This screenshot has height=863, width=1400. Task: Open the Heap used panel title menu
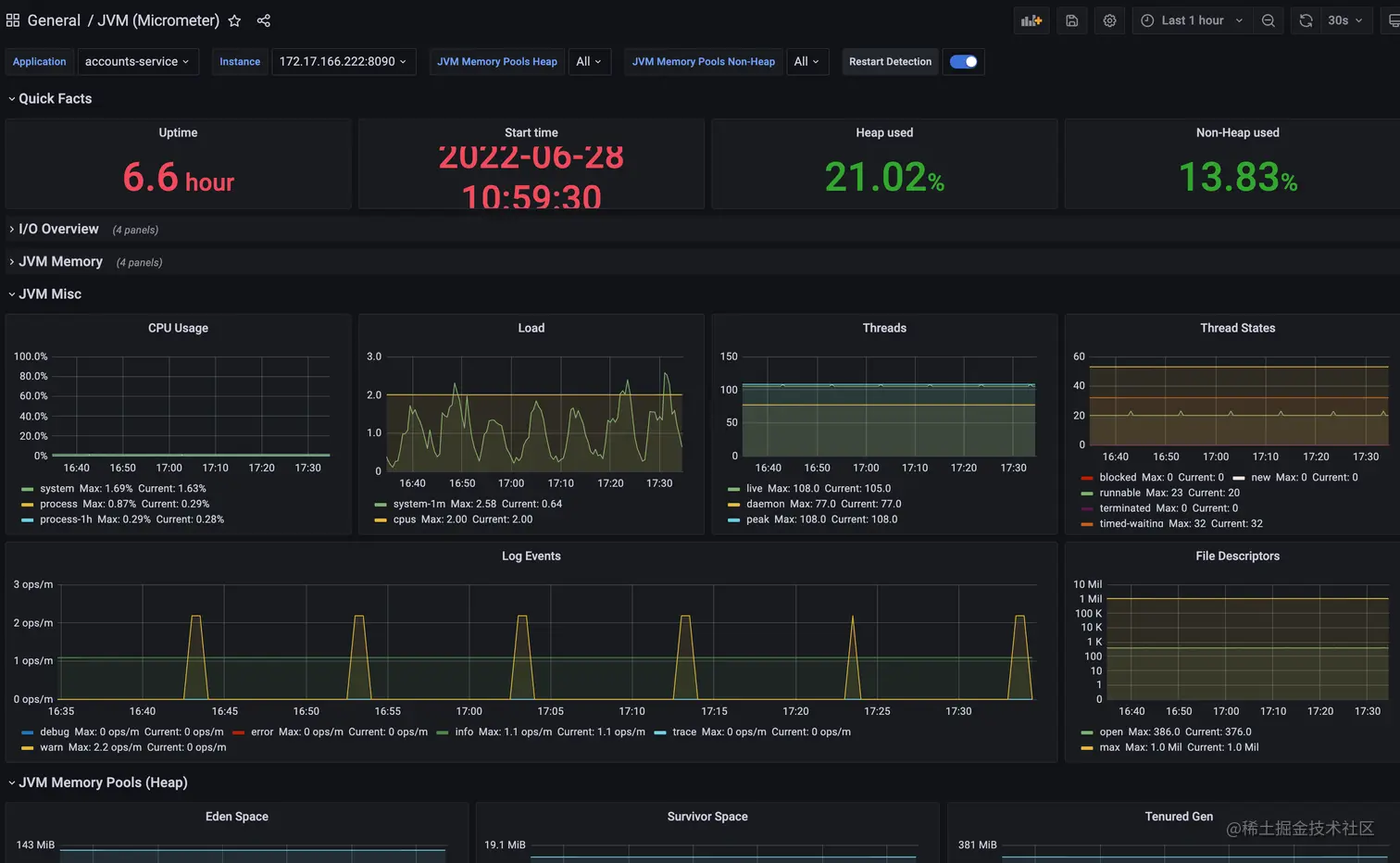(x=884, y=132)
